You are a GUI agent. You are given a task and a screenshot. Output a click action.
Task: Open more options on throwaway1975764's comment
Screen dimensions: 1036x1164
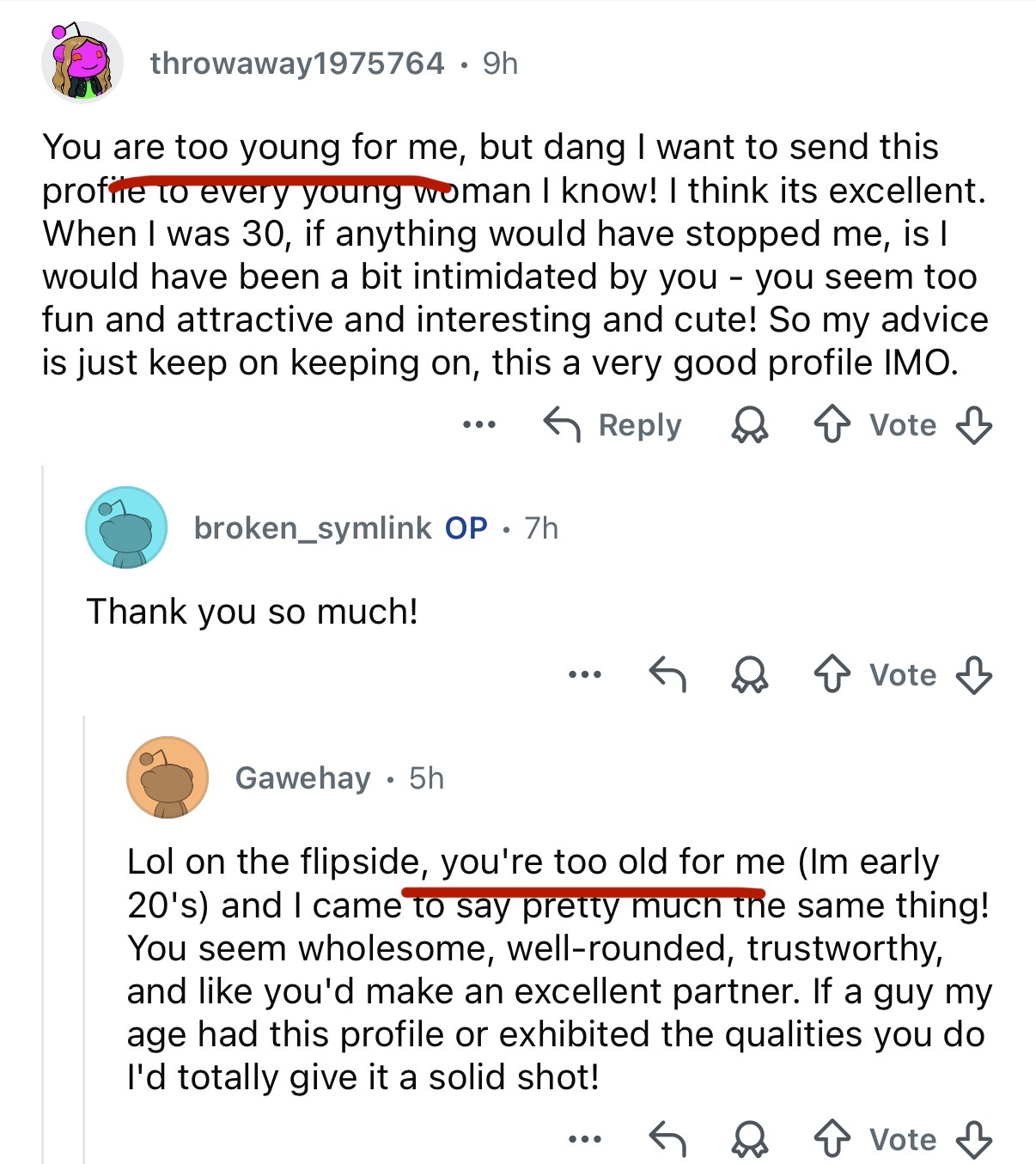click(478, 424)
